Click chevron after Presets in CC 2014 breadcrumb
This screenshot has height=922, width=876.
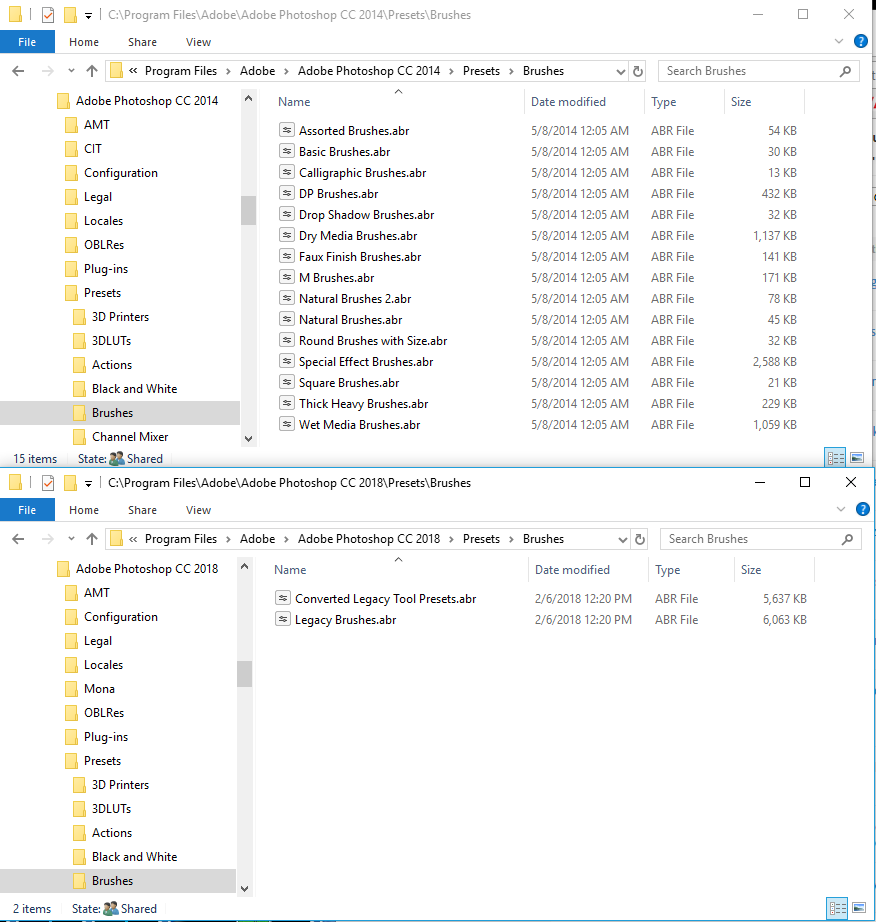click(511, 71)
